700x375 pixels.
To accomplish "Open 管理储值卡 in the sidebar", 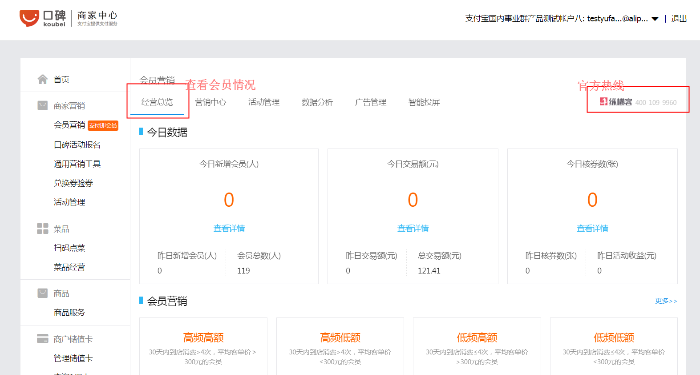I will coord(73,358).
